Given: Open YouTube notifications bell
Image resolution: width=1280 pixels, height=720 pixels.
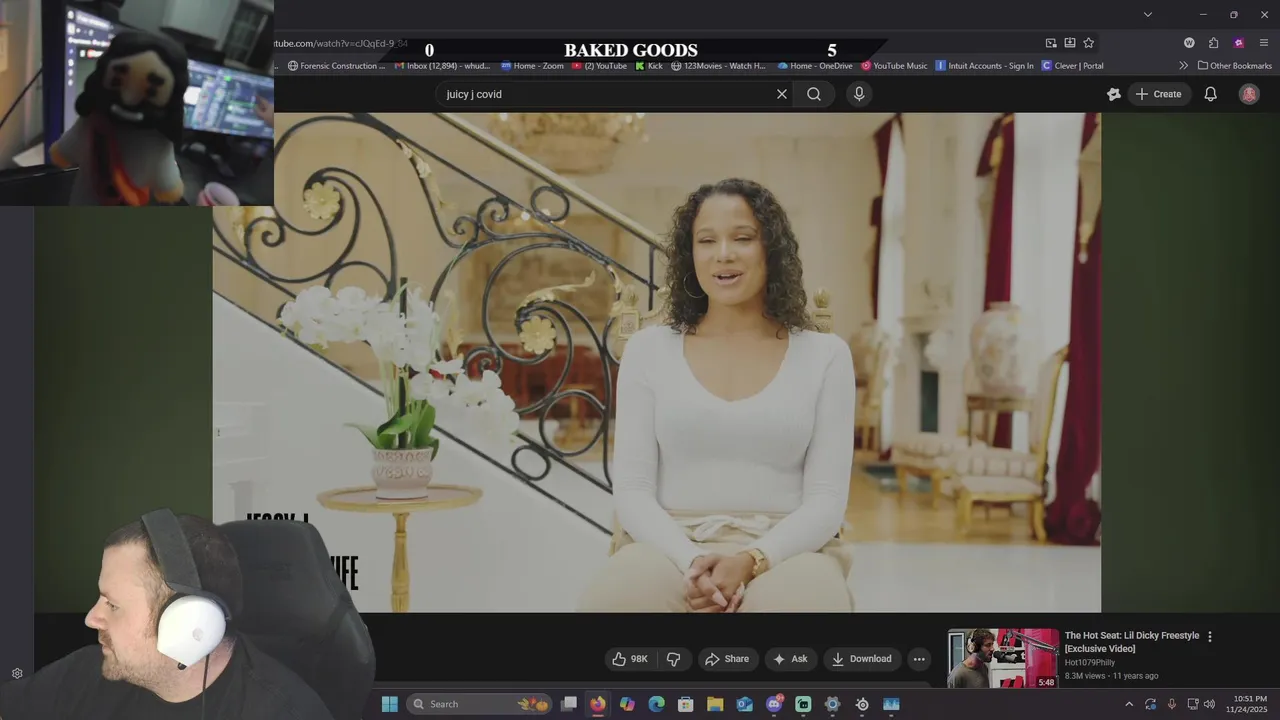Looking at the screenshot, I should coord(1210,94).
